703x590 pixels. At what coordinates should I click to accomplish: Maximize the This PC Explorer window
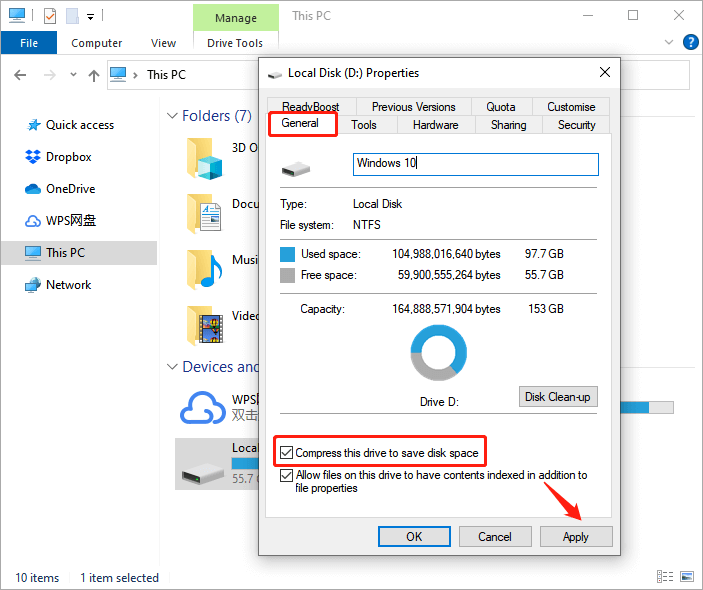click(x=633, y=15)
